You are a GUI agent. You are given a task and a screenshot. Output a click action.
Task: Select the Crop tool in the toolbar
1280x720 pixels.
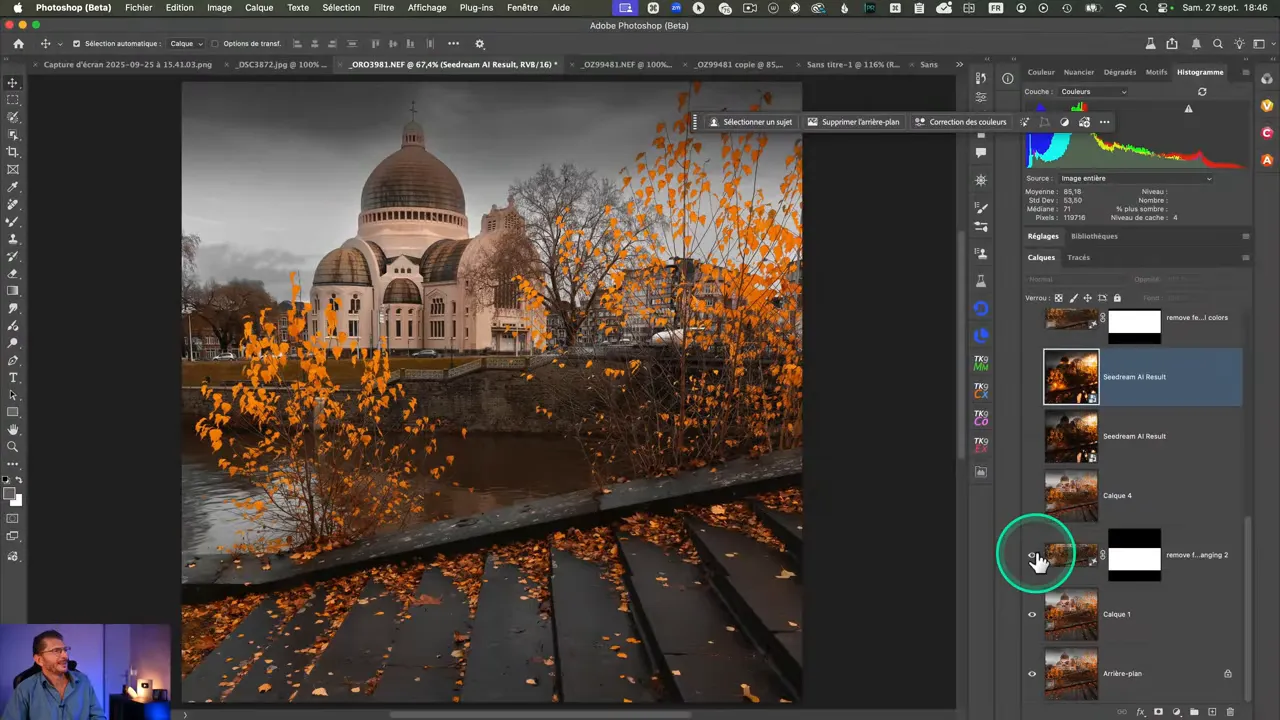[x=13, y=152]
